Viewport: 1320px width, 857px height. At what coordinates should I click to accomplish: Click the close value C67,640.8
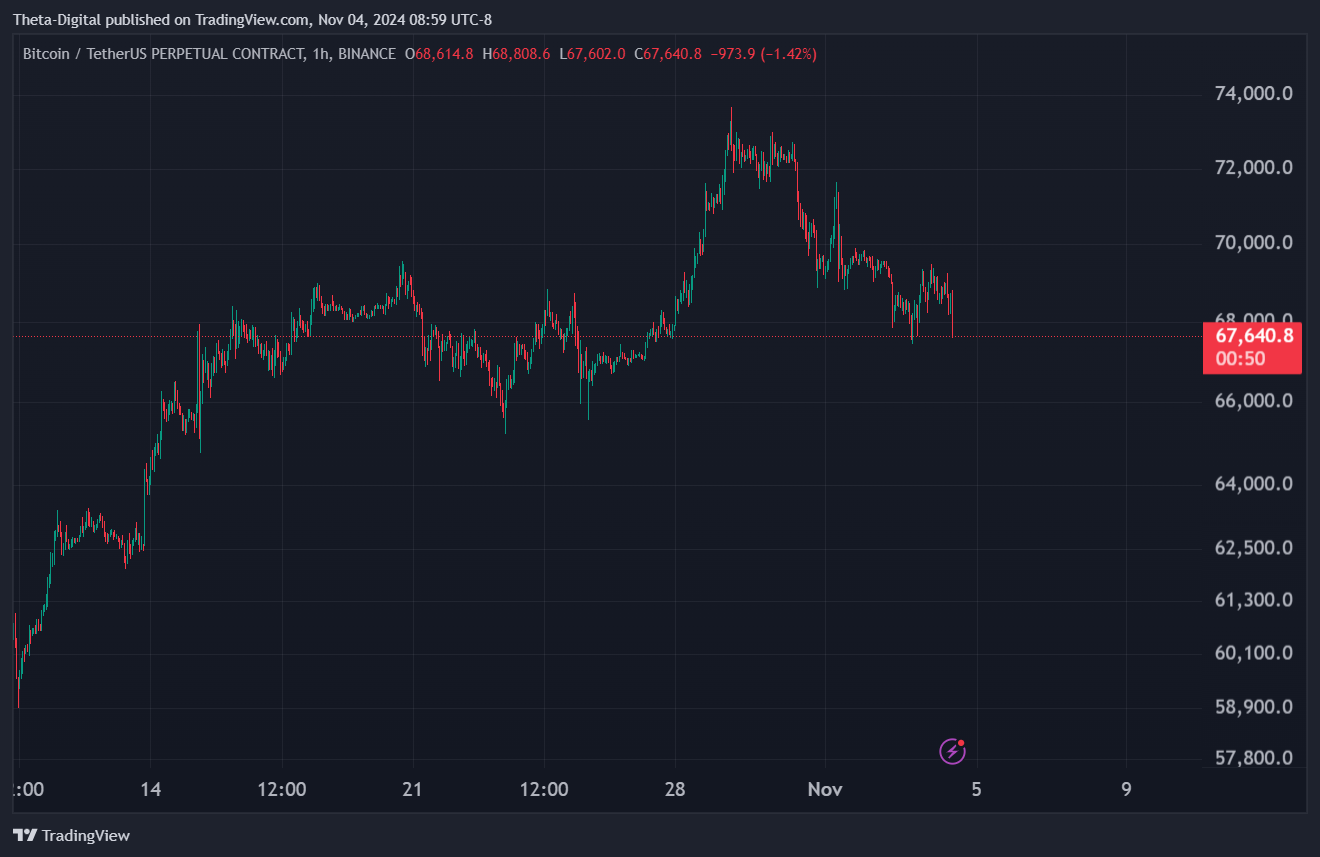pos(668,54)
